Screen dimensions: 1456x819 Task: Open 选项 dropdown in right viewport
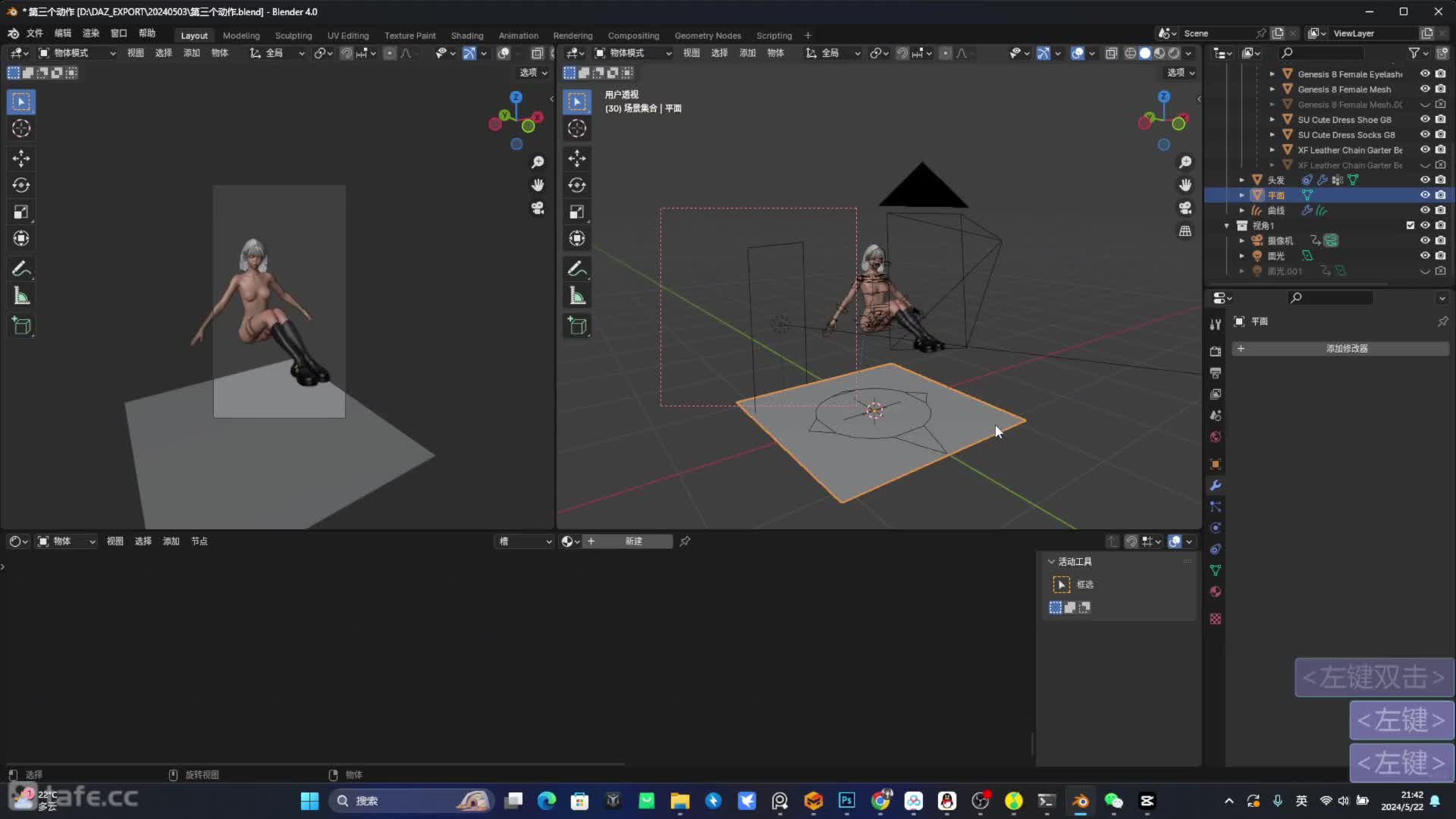pos(1181,73)
